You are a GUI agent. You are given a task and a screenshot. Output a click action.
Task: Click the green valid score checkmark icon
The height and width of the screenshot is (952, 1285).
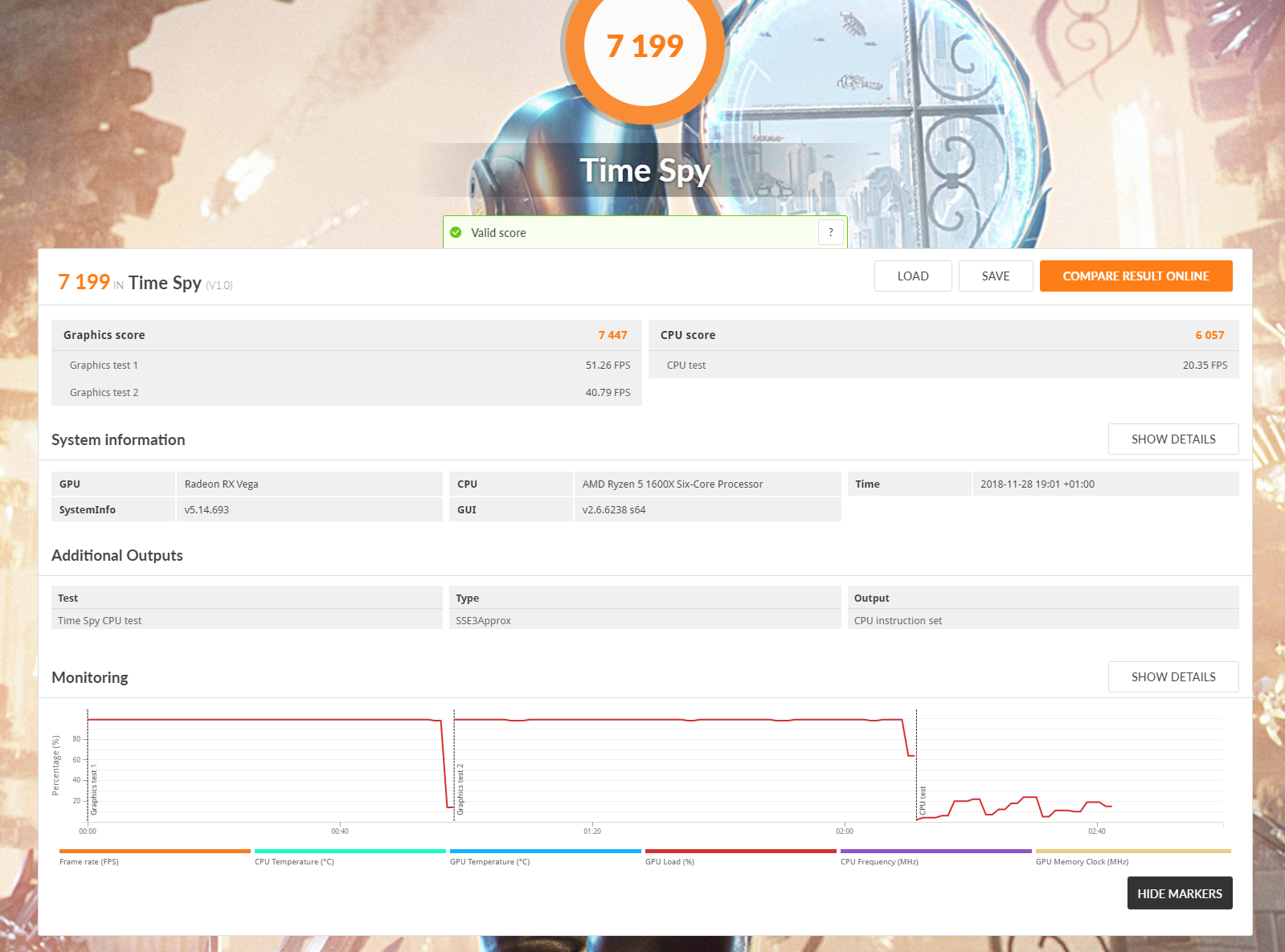coord(456,232)
